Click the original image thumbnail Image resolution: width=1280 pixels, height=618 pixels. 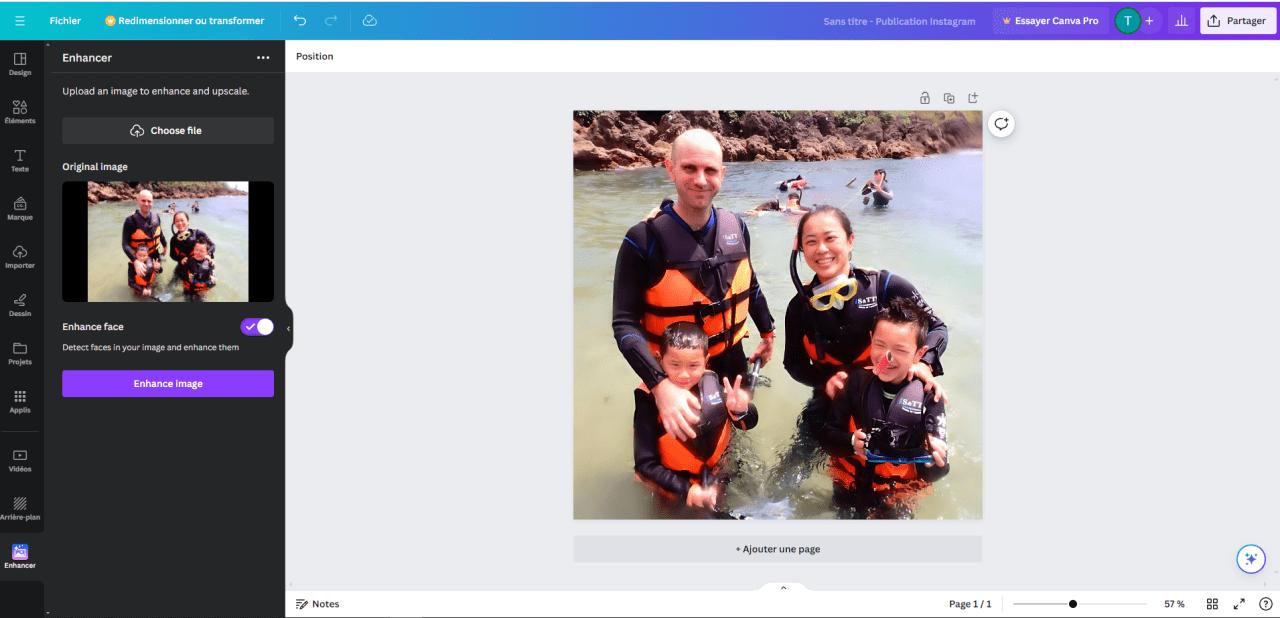pos(168,241)
